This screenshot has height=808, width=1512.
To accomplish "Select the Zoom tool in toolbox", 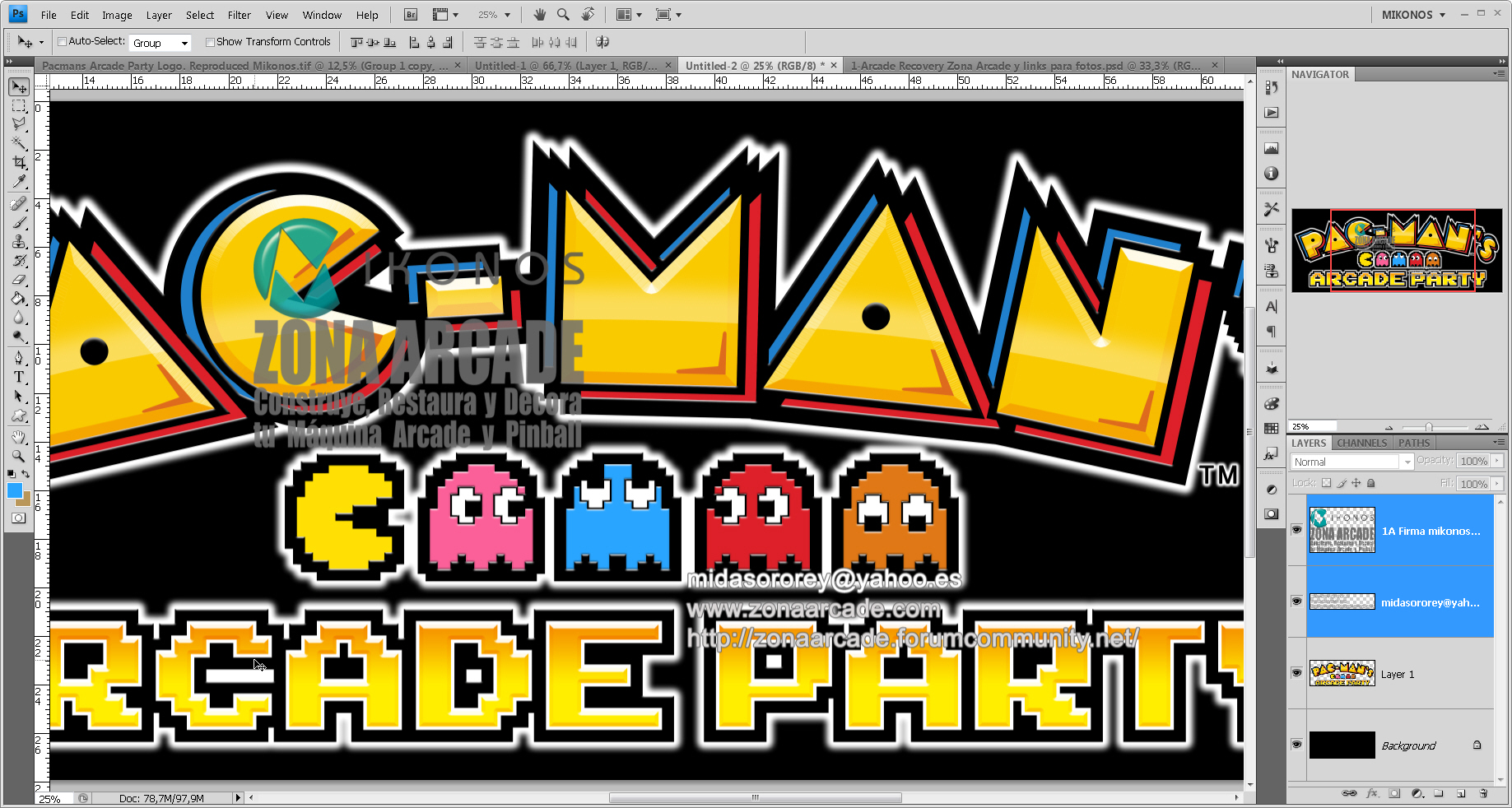I will (19, 456).
